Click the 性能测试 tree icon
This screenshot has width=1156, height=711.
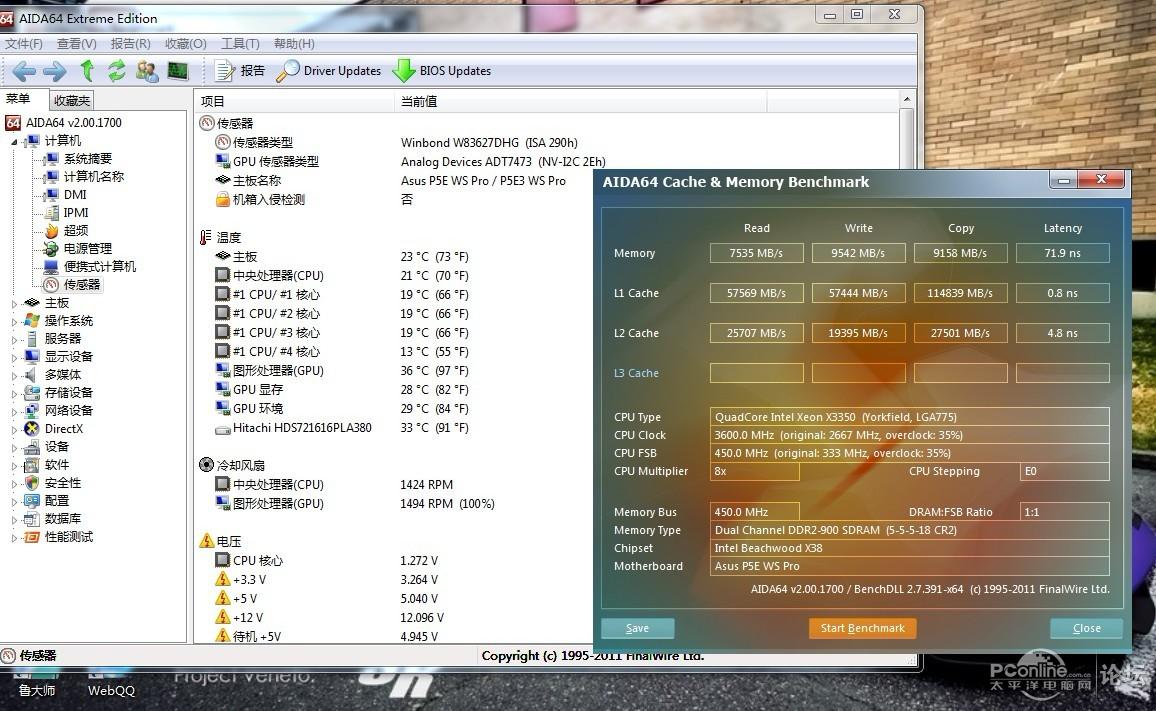(32, 537)
